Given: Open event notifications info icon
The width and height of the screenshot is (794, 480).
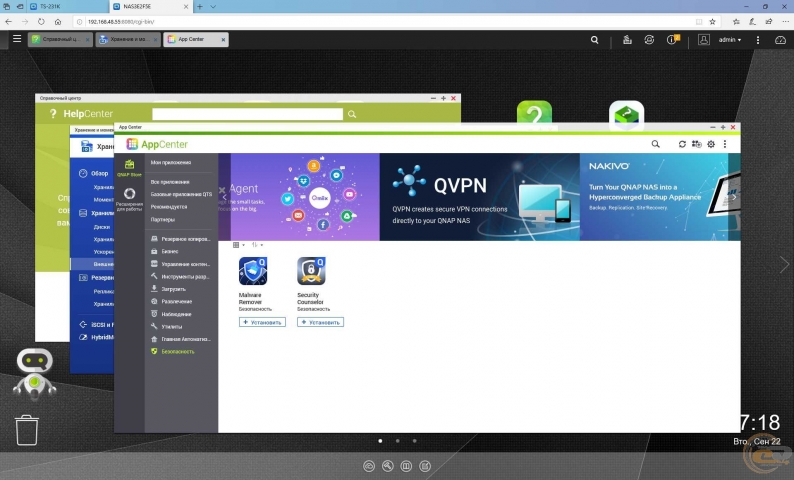Looking at the screenshot, I should click(x=672, y=39).
